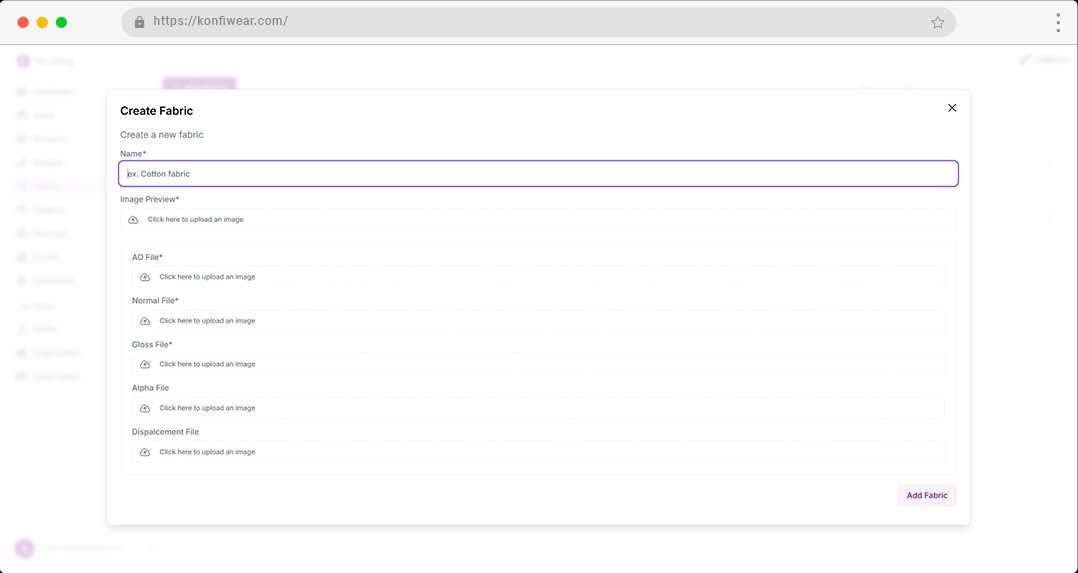View site info via the padlock icon
Image resolution: width=1078 pixels, height=573 pixels.
pyautogui.click(x=139, y=22)
